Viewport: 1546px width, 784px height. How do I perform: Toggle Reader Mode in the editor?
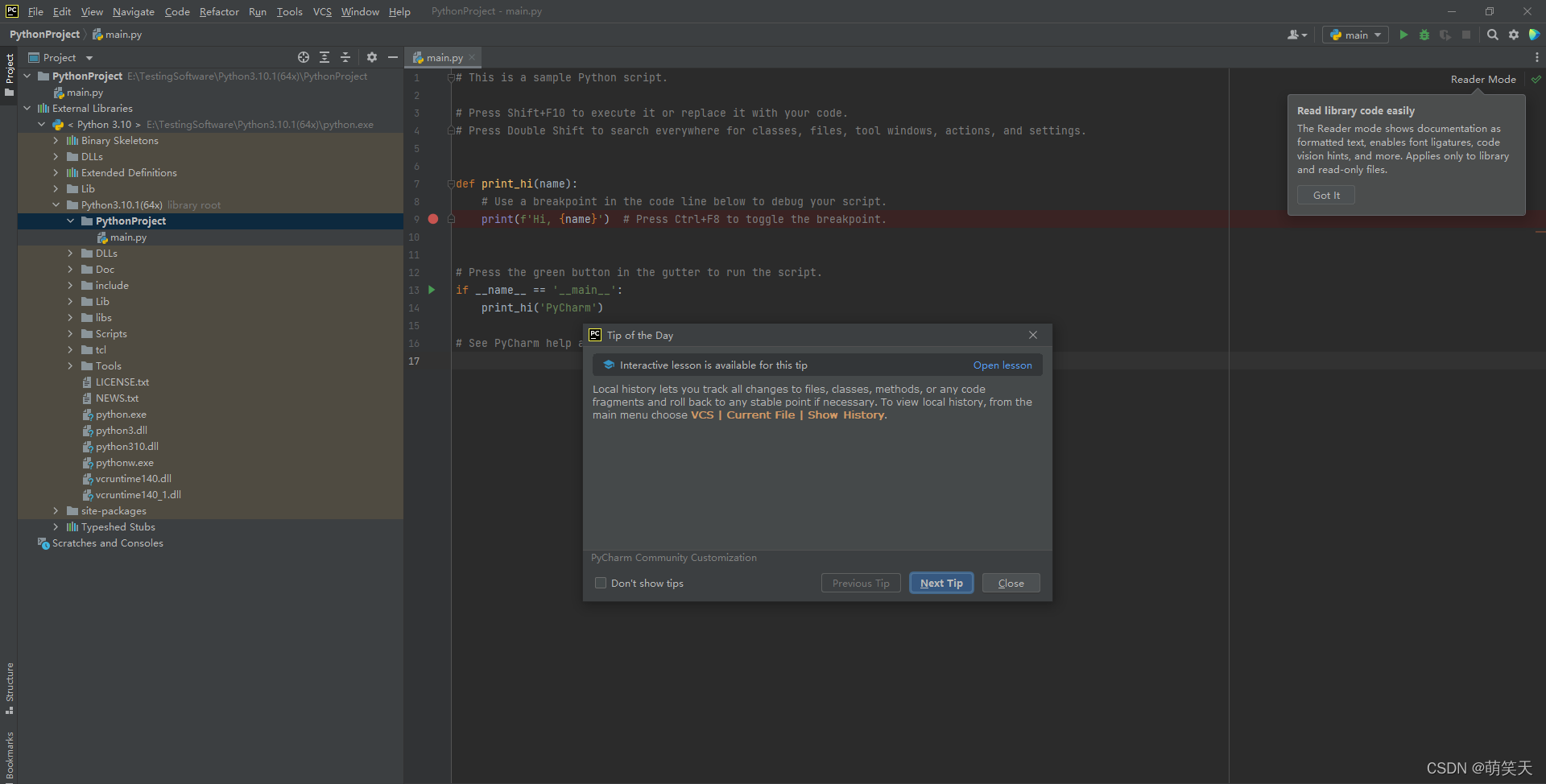[1482, 79]
